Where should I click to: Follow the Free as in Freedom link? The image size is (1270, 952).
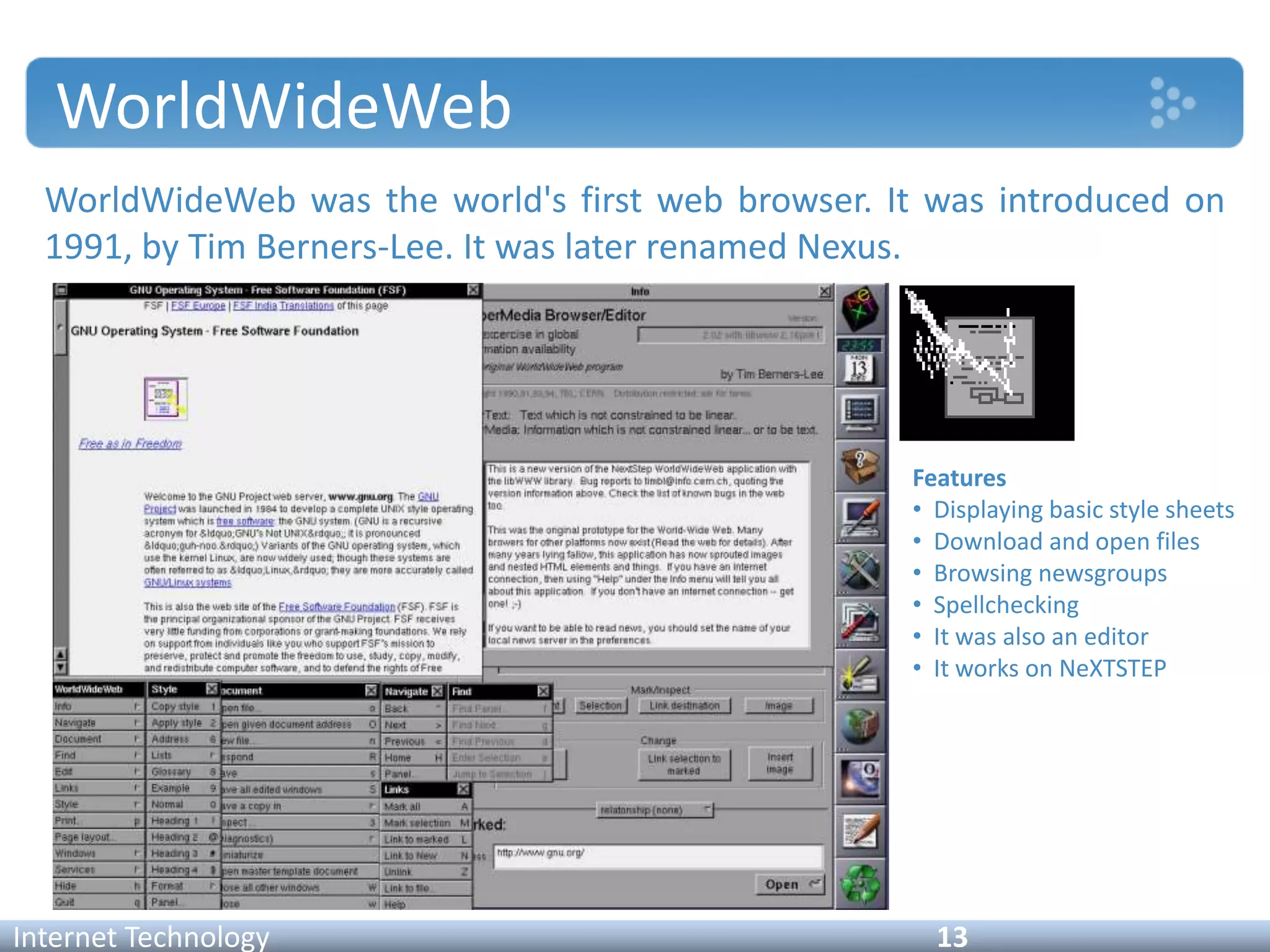(130, 444)
